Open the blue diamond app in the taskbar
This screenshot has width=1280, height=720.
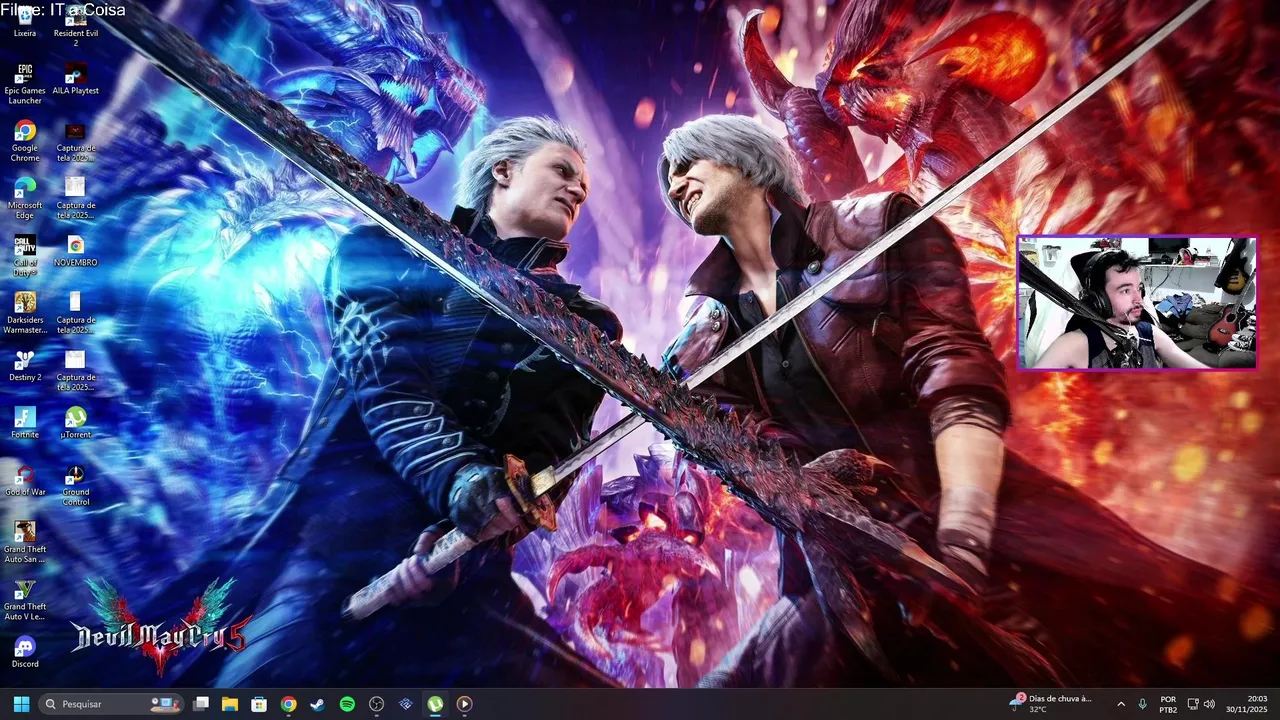click(x=405, y=704)
